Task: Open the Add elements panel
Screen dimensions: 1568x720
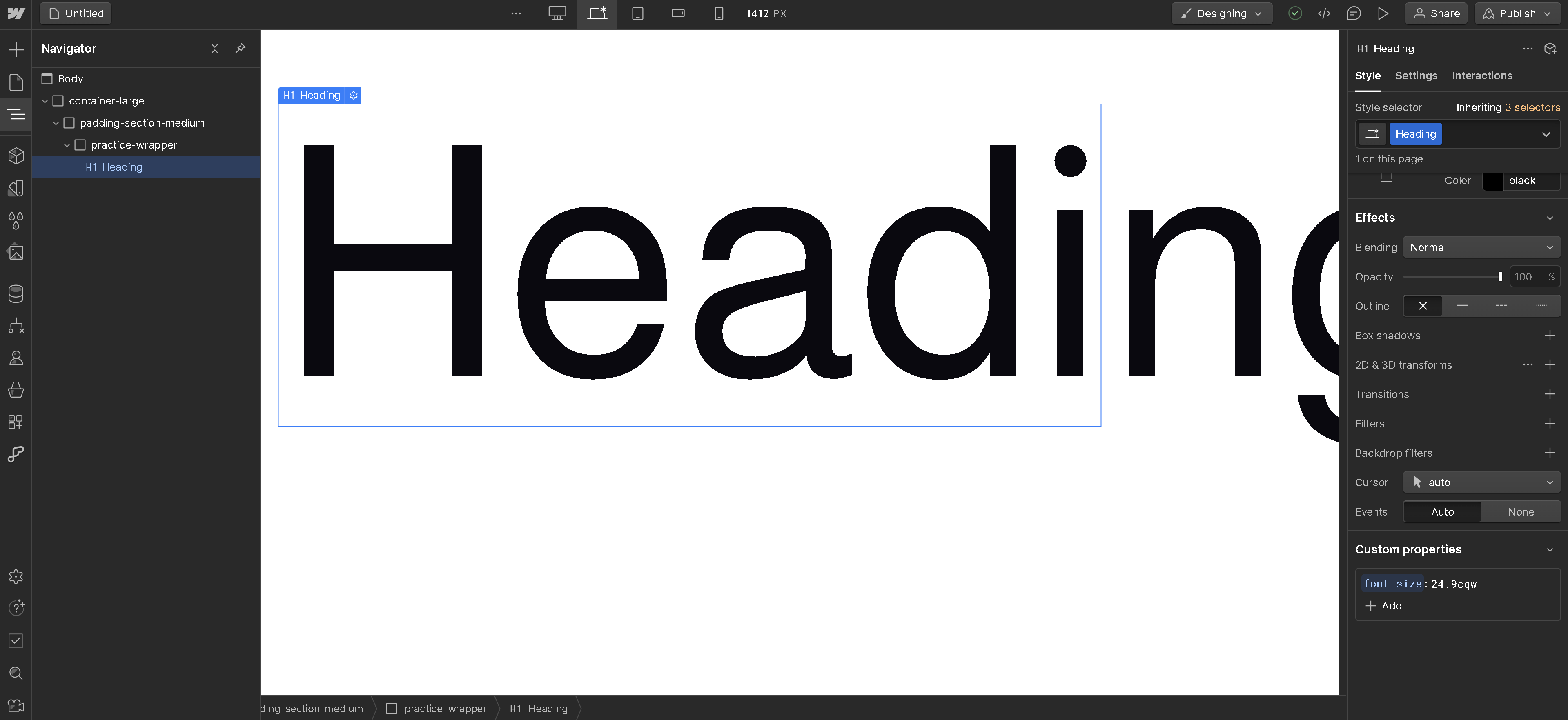Action: [x=16, y=49]
